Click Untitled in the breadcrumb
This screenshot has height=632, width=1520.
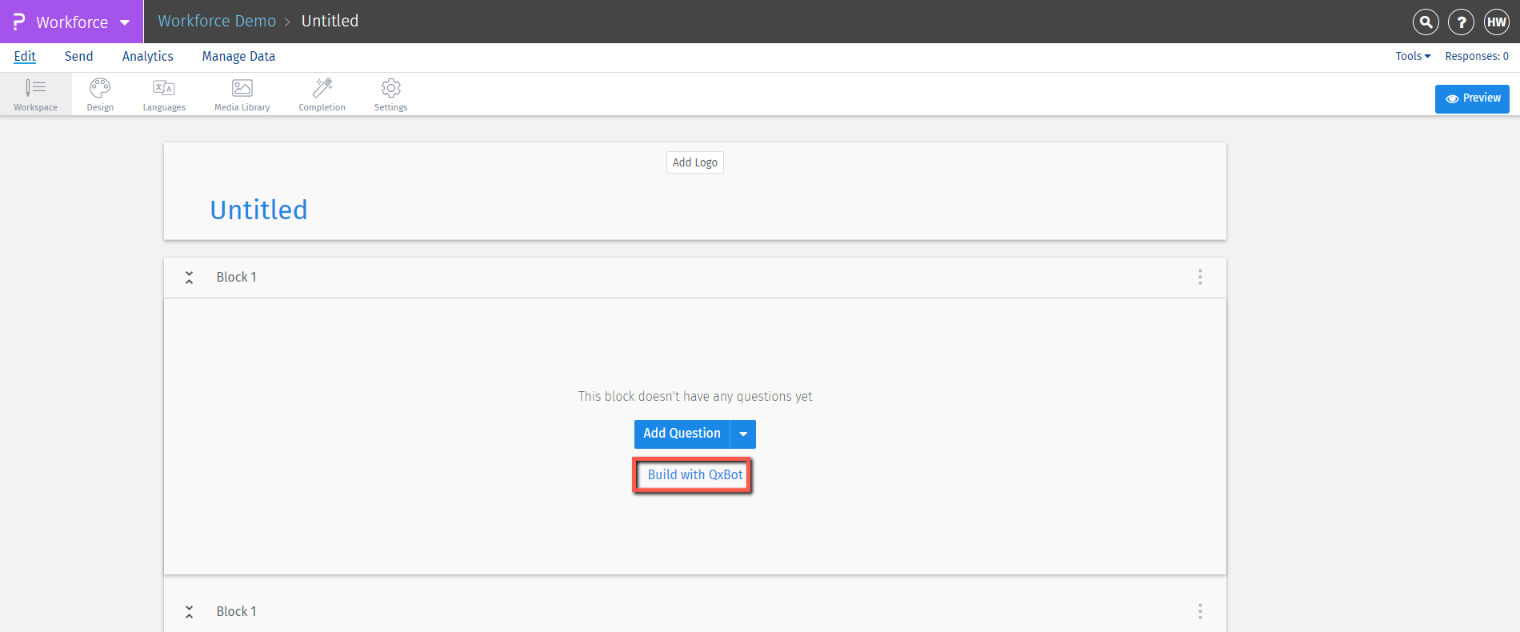point(330,21)
